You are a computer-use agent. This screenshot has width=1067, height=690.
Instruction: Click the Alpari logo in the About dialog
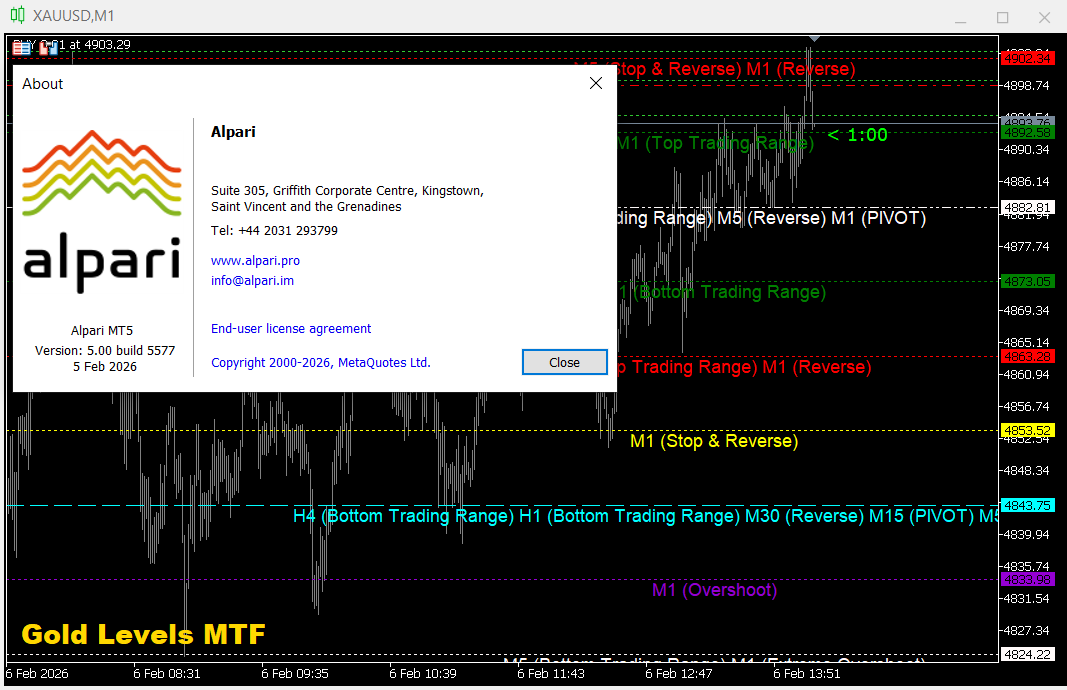tap(102, 212)
